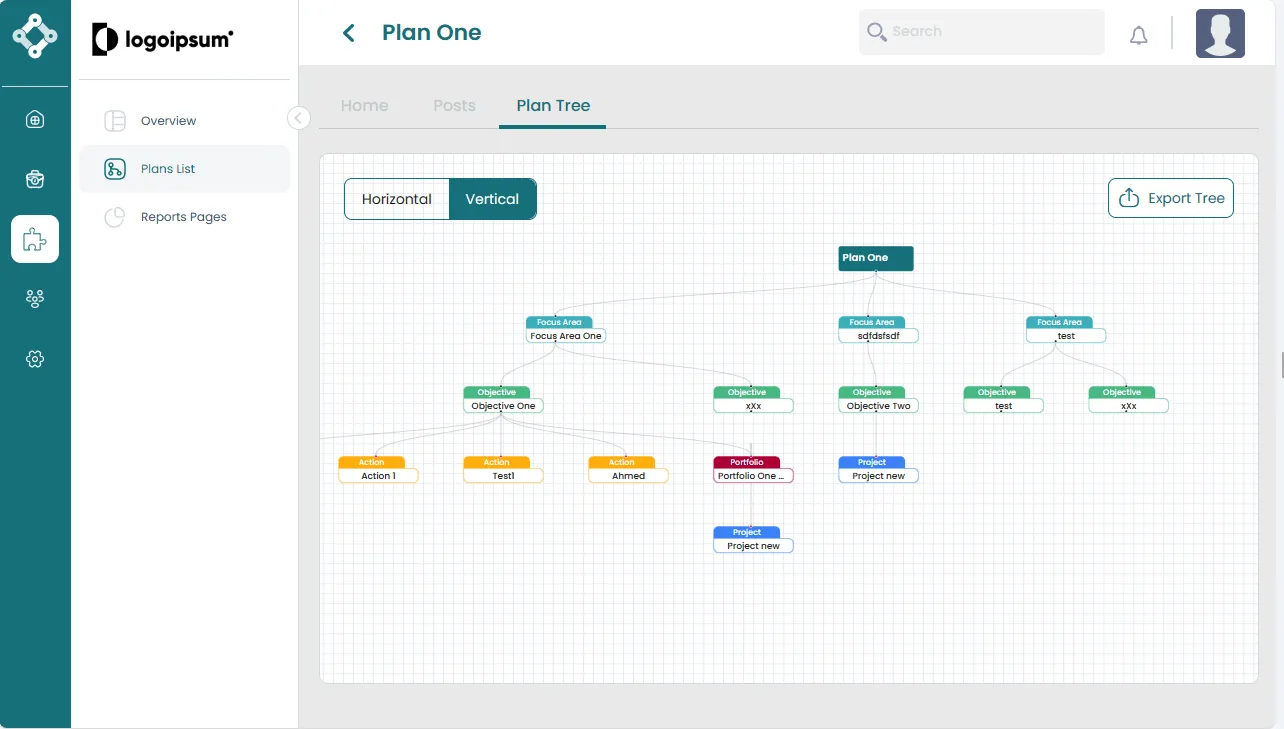Select the xXx objective under test focus area

[1128, 400]
